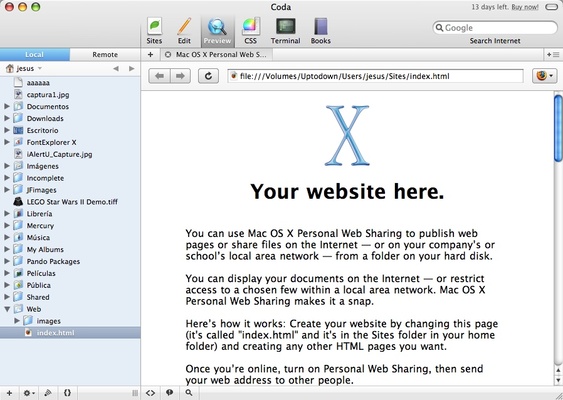Click the magnifier find icon in the preview footer
This screenshot has width=563, height=400.
point(189,393)
